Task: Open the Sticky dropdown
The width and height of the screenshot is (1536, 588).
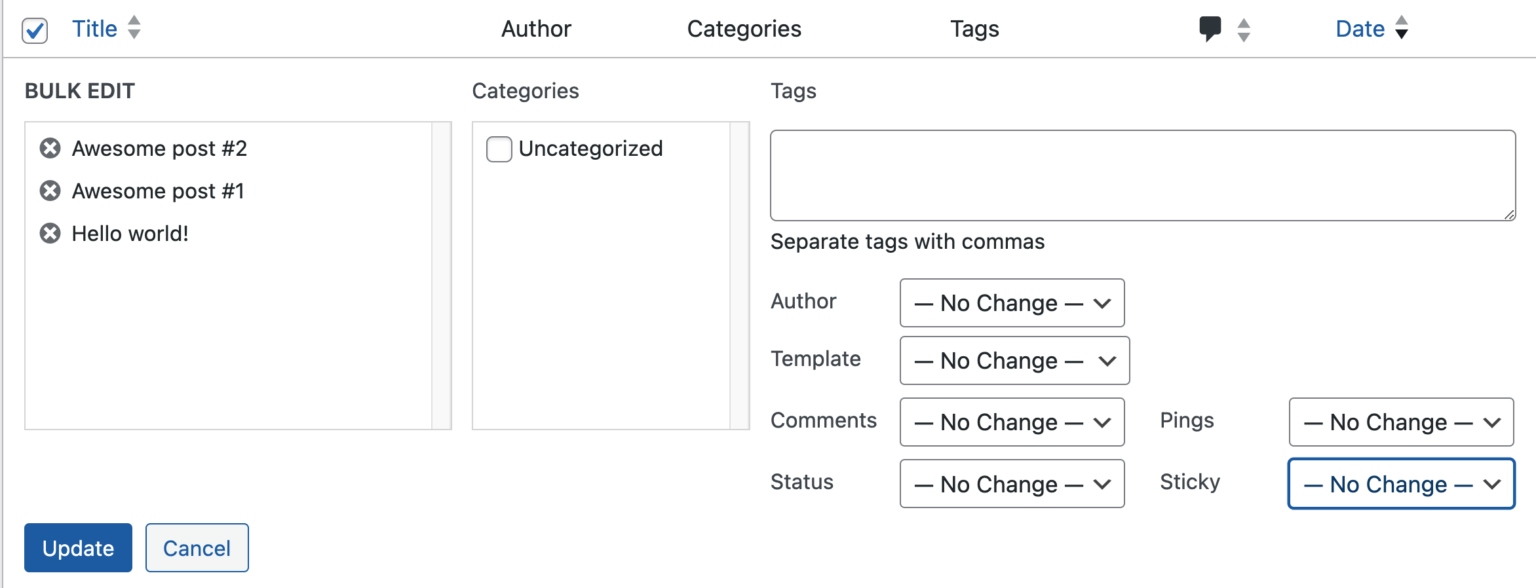Action: (x=1400, y=483)
